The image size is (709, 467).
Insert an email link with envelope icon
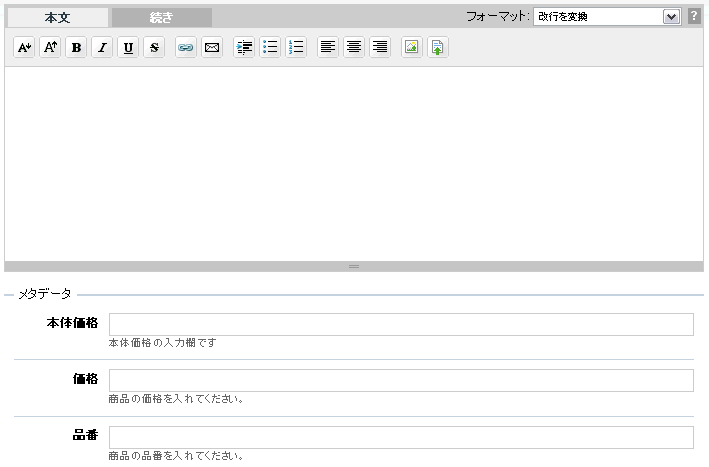[212, 47]
